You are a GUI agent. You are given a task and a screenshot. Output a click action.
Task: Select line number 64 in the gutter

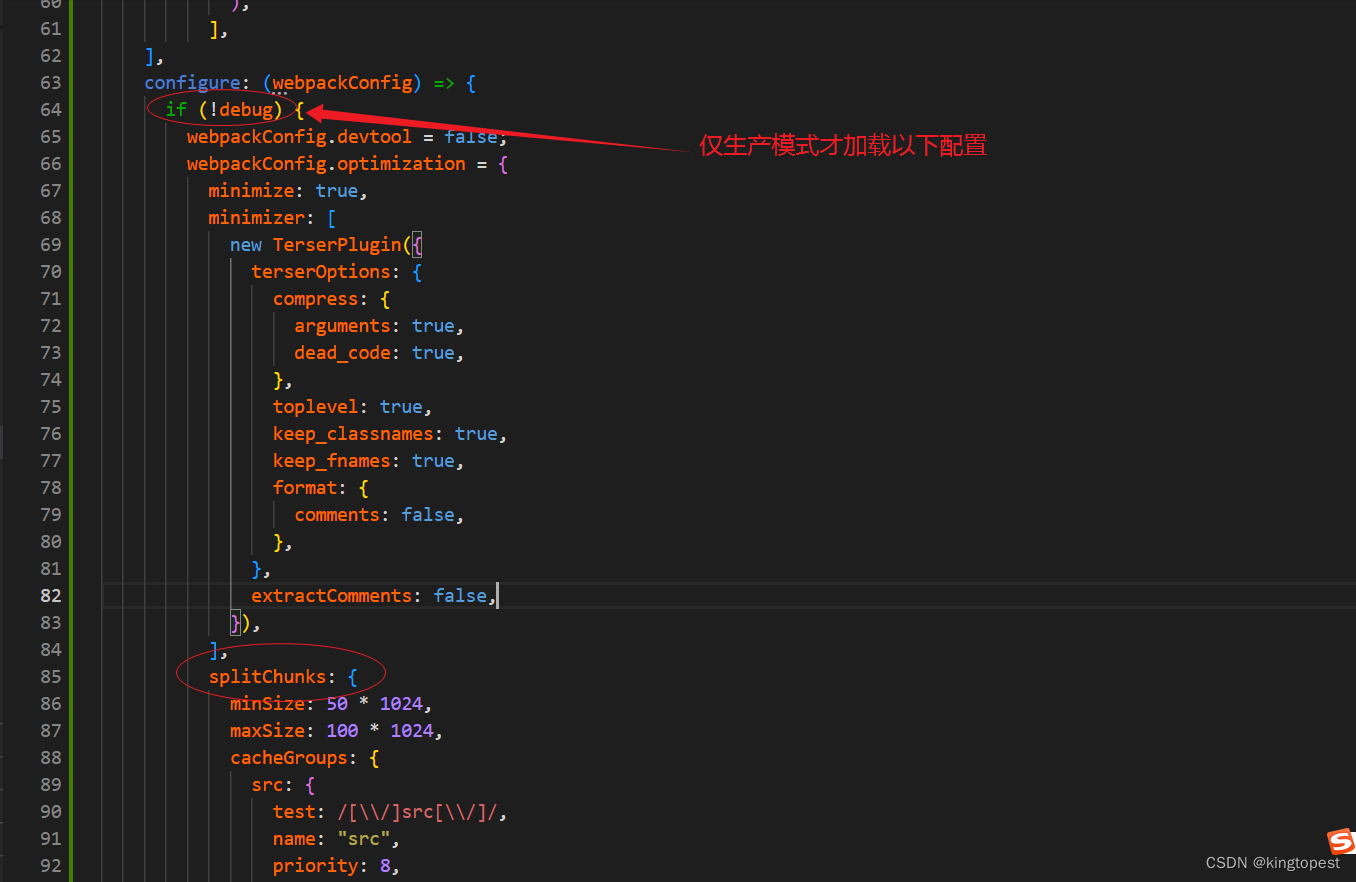point(50,109)
